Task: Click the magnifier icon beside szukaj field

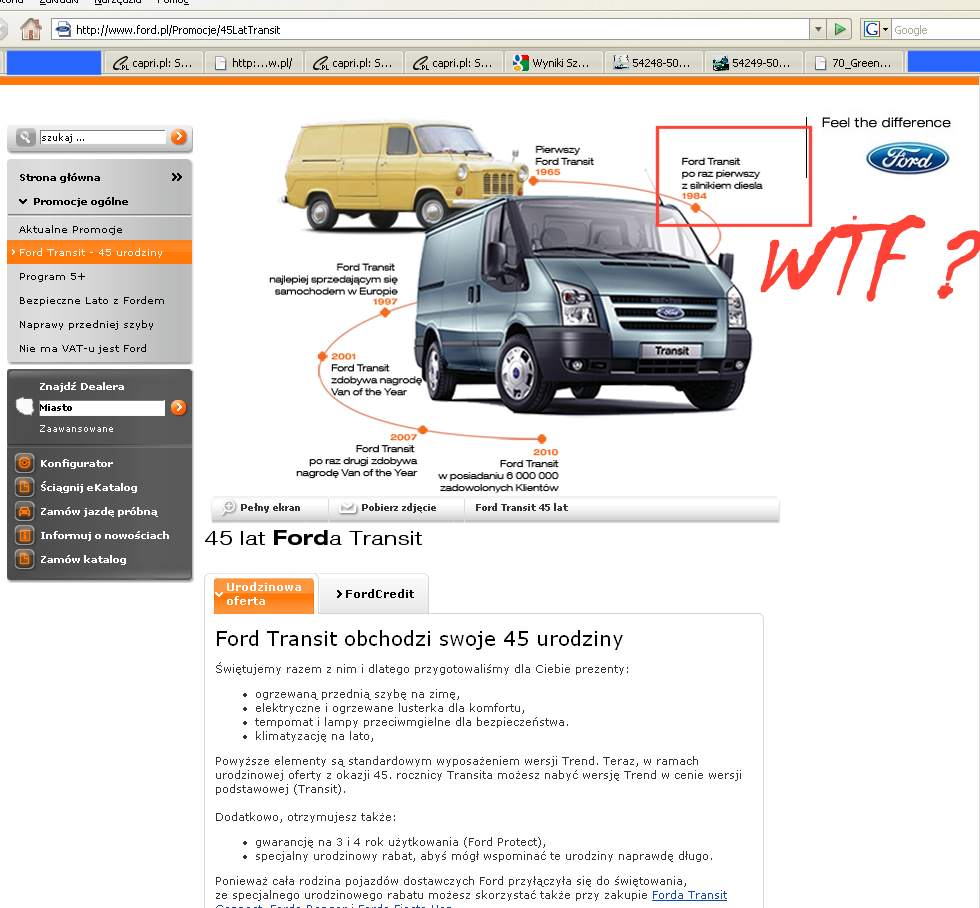Action: point(25,137)
